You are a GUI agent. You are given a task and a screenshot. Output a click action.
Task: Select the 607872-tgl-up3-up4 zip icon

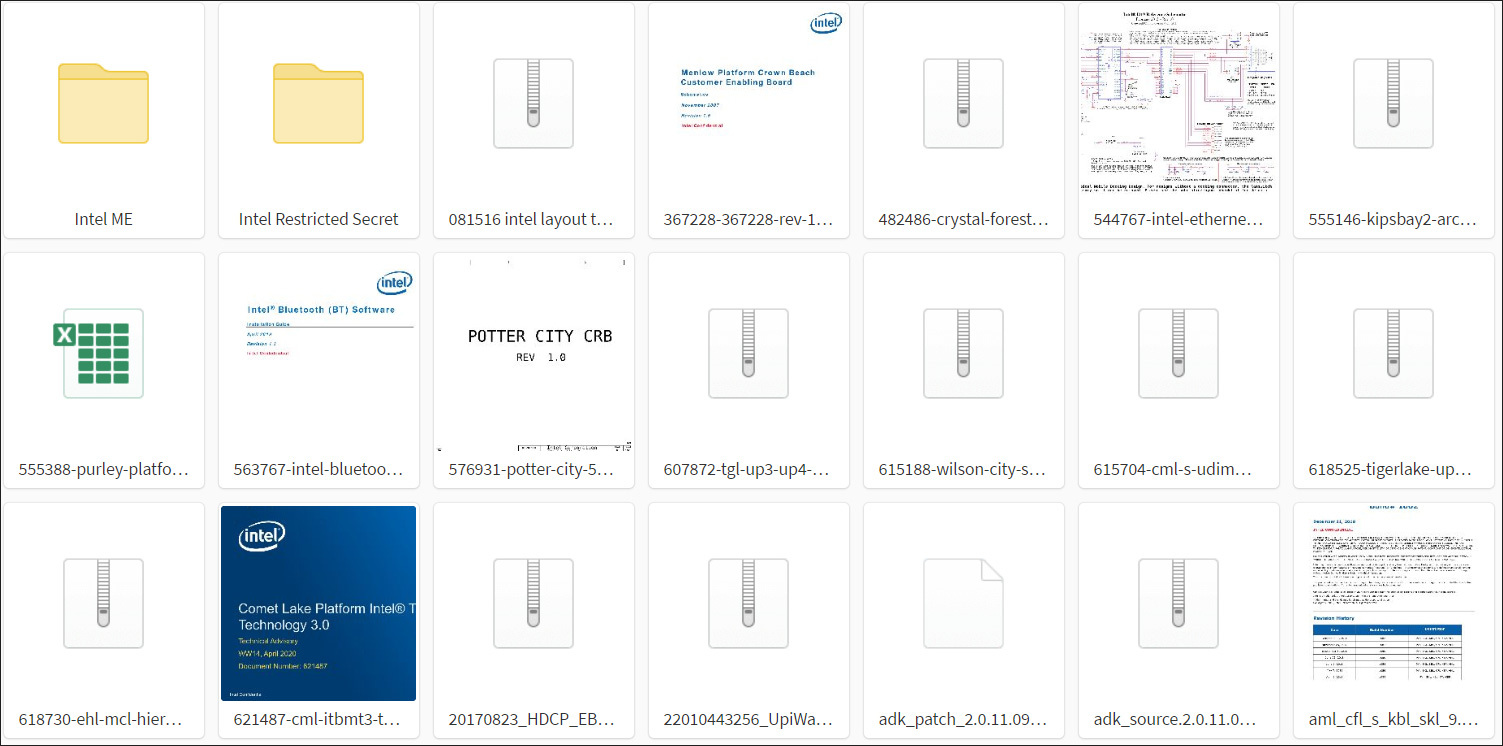click(x=748, y=353)
